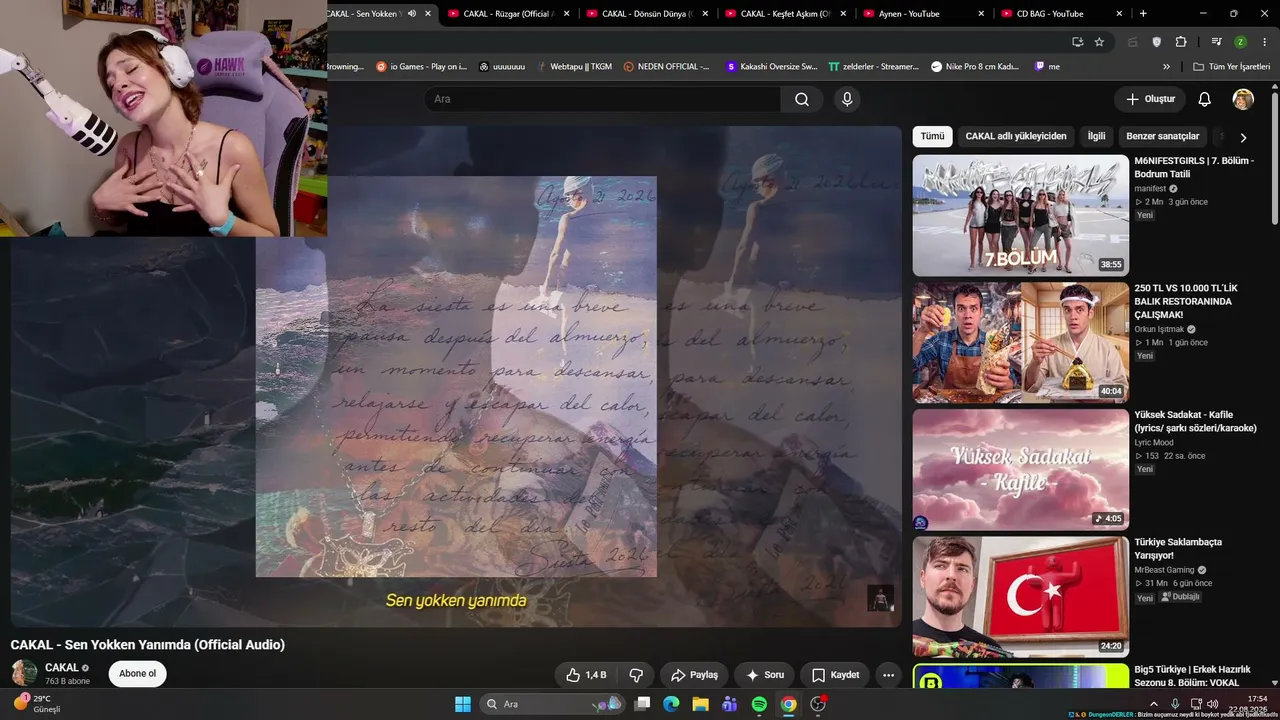This screenshot has width=1280, height=720.
Task: Select the İlgili filter chip
Action: (x=1096, y=136)
